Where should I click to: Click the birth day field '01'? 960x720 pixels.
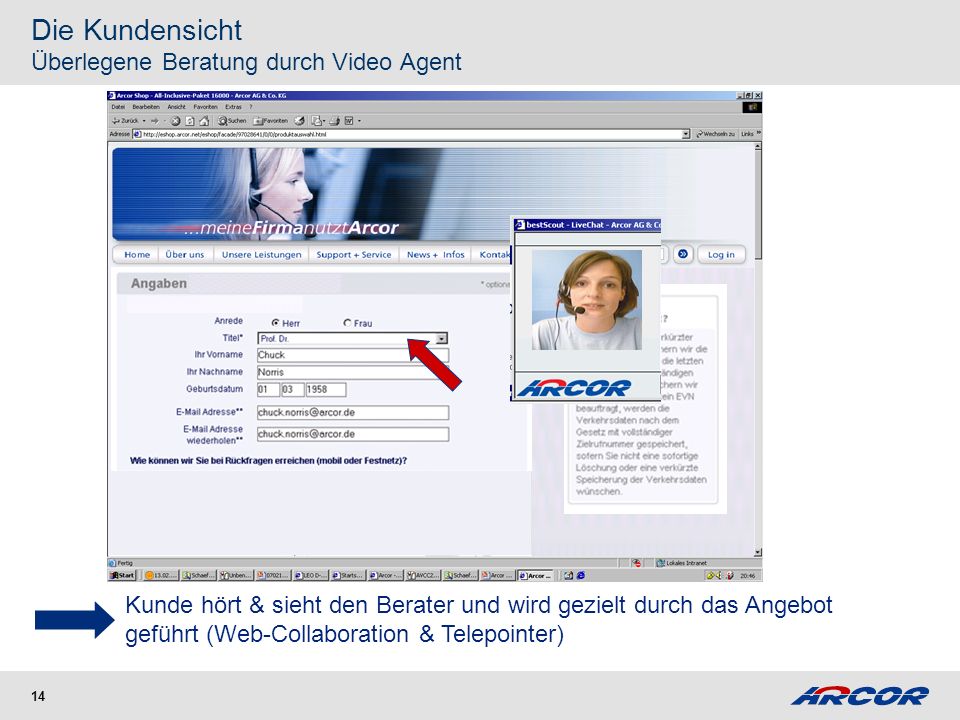tap(268, 389)
